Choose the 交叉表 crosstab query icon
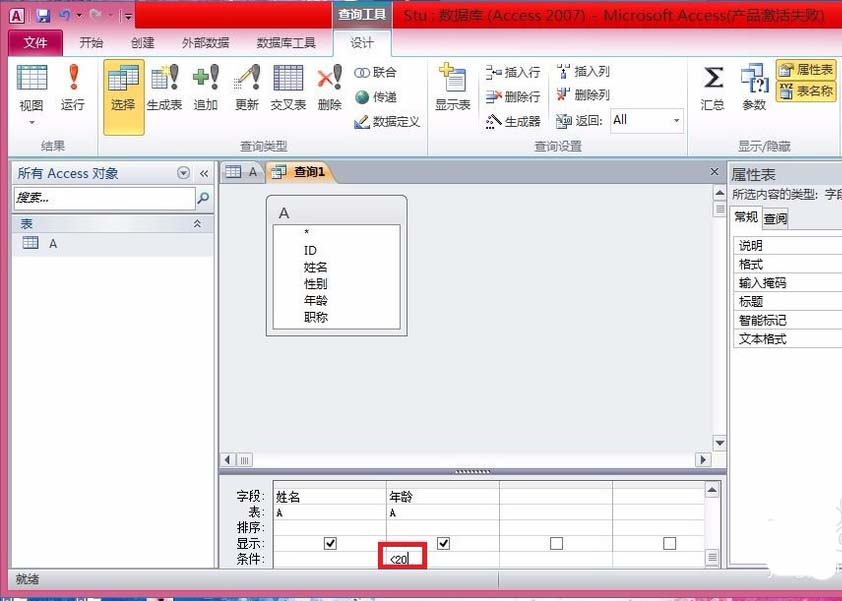Screen dimensions: 842x601 tap(288, 89)
